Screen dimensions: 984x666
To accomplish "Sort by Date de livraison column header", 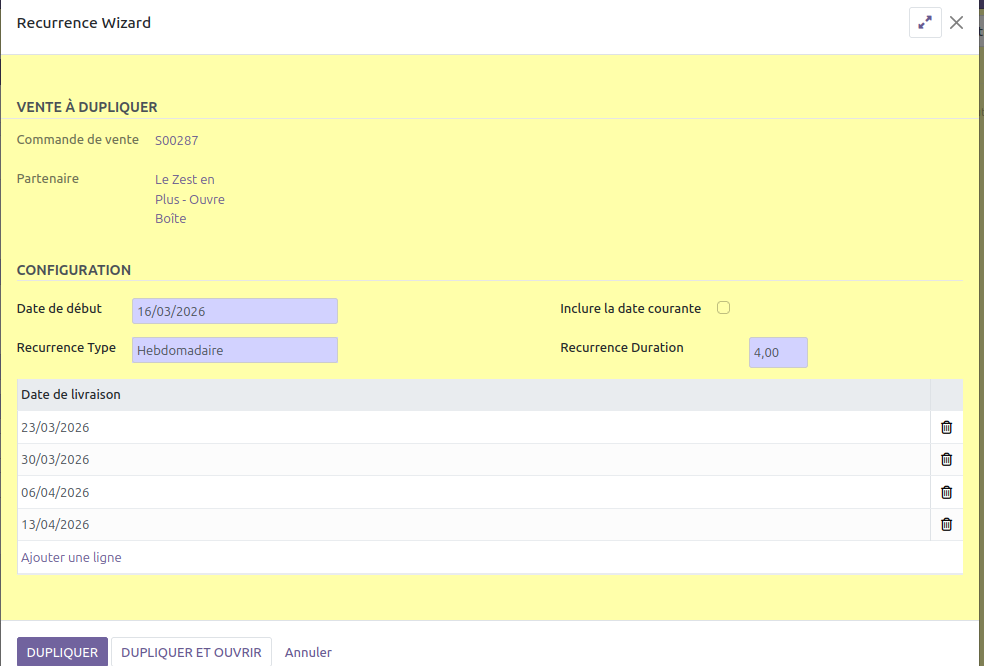I will (71, 395).
